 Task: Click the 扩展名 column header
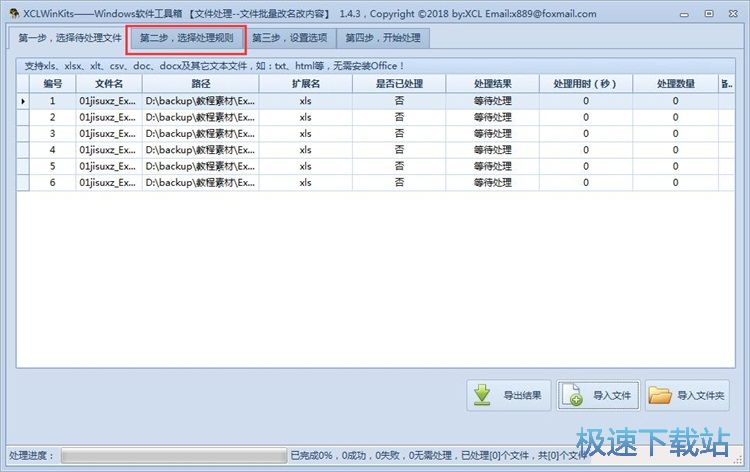coord(306,84)
